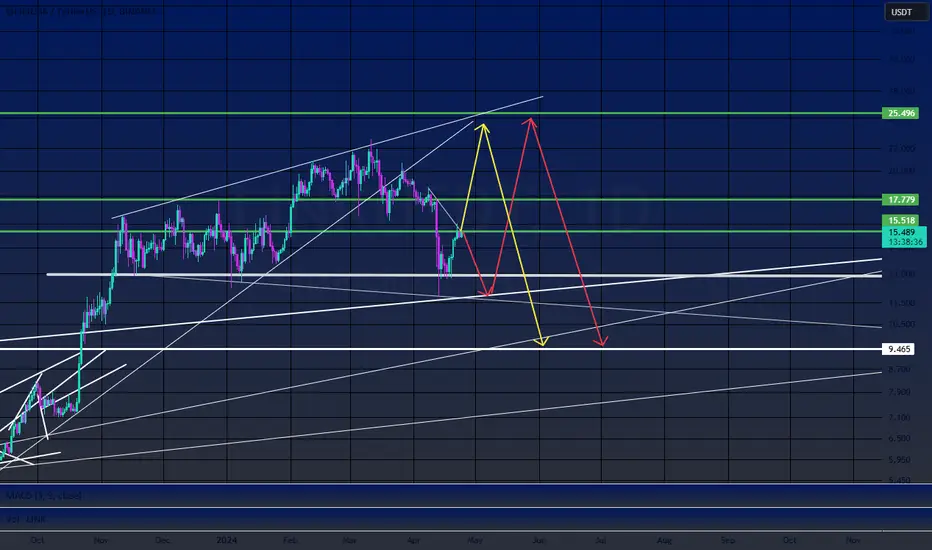Open the USDT currency selector

(906, 12)
